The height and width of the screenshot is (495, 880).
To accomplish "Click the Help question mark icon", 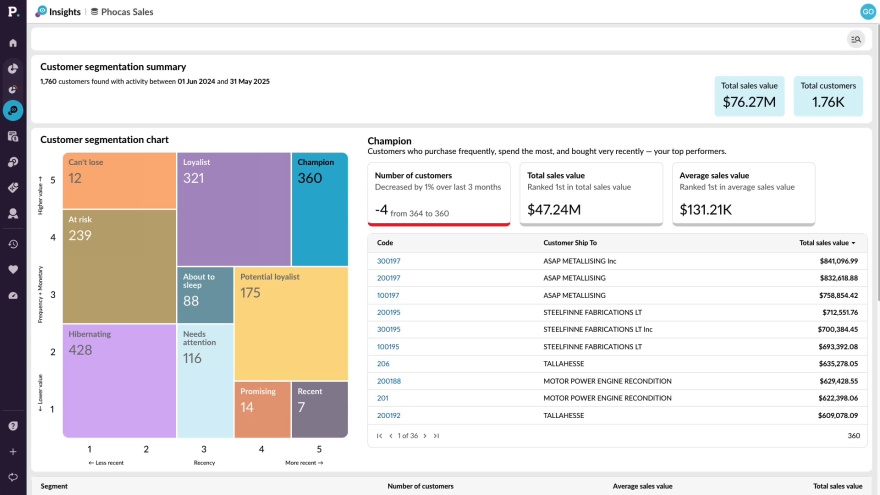I will (x=13, y=426).
